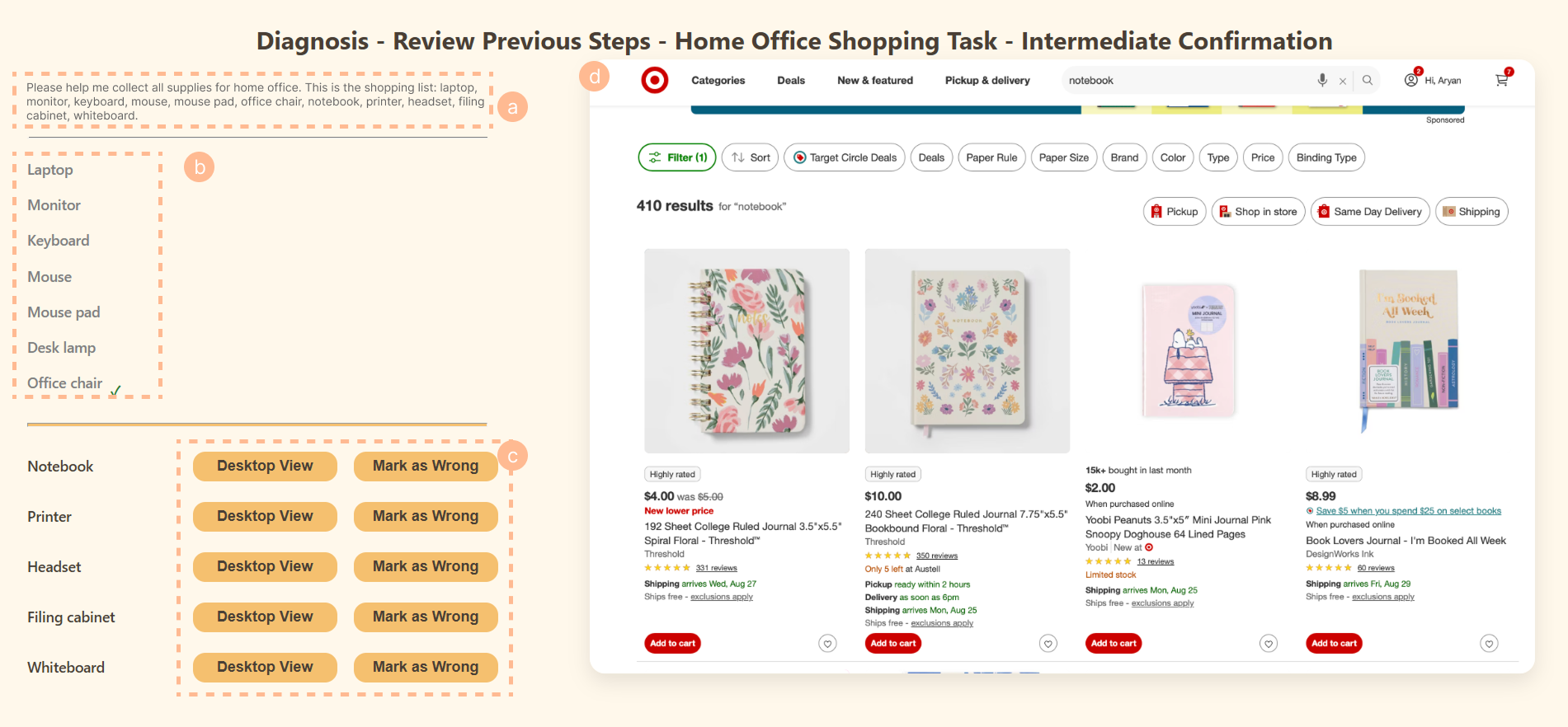Toggle the Pickup fulfillment filter
The height and width of the screenshot is (727, 1568).
[x=1175, y=212]
